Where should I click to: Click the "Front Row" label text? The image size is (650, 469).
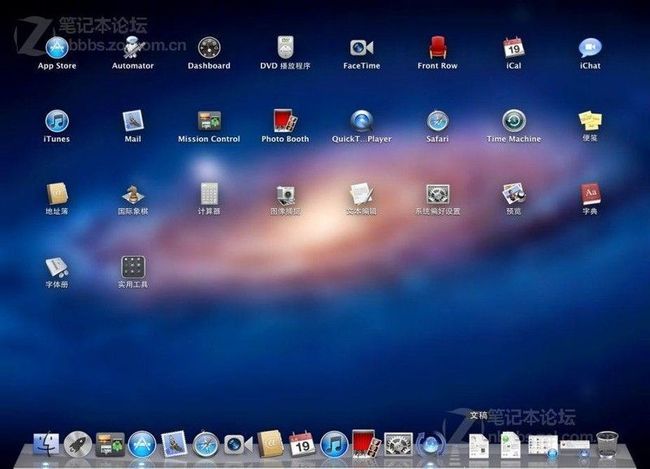(x=437, y=66)
